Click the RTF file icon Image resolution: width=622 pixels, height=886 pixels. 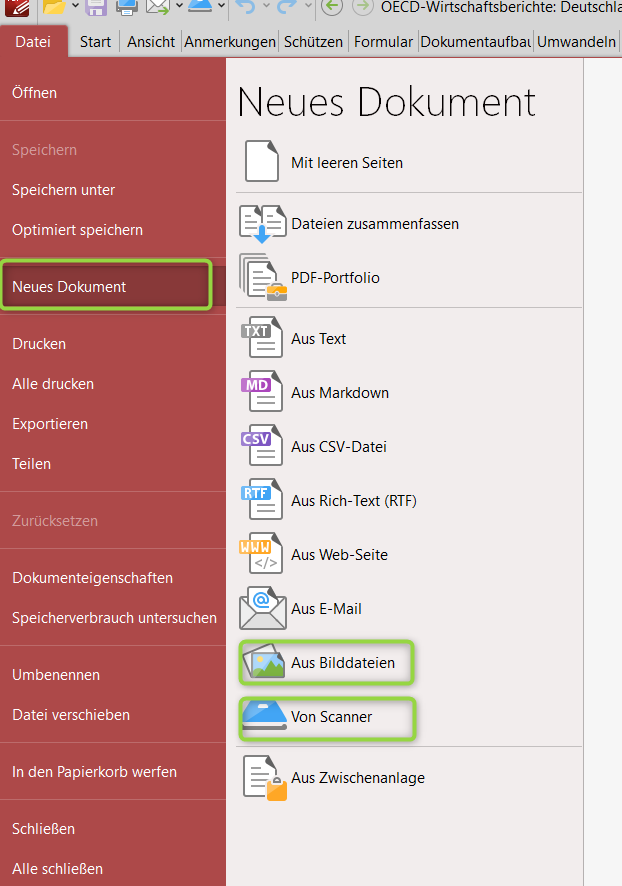[x=262, y=500]
